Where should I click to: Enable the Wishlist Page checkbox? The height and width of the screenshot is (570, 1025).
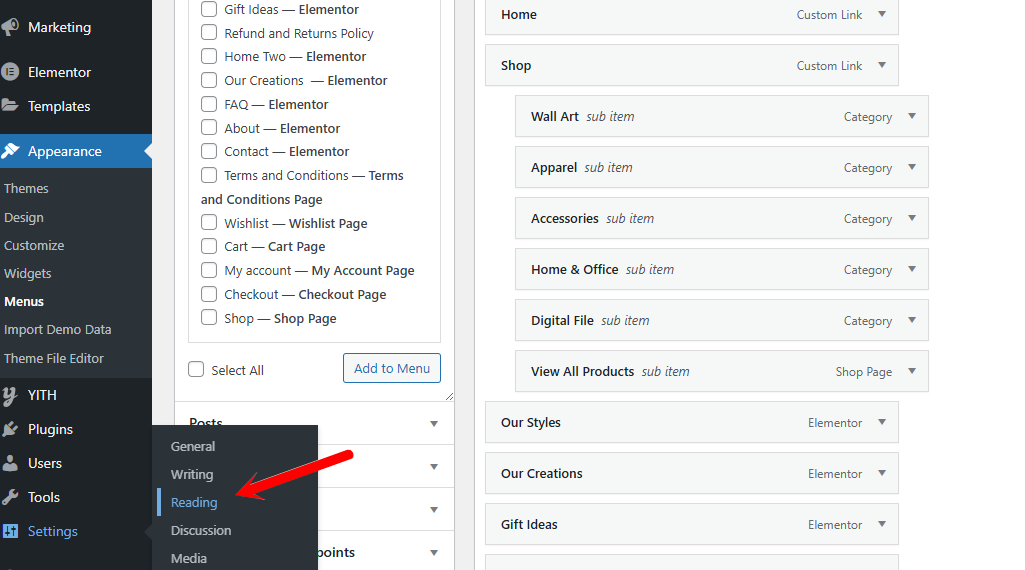209,223
